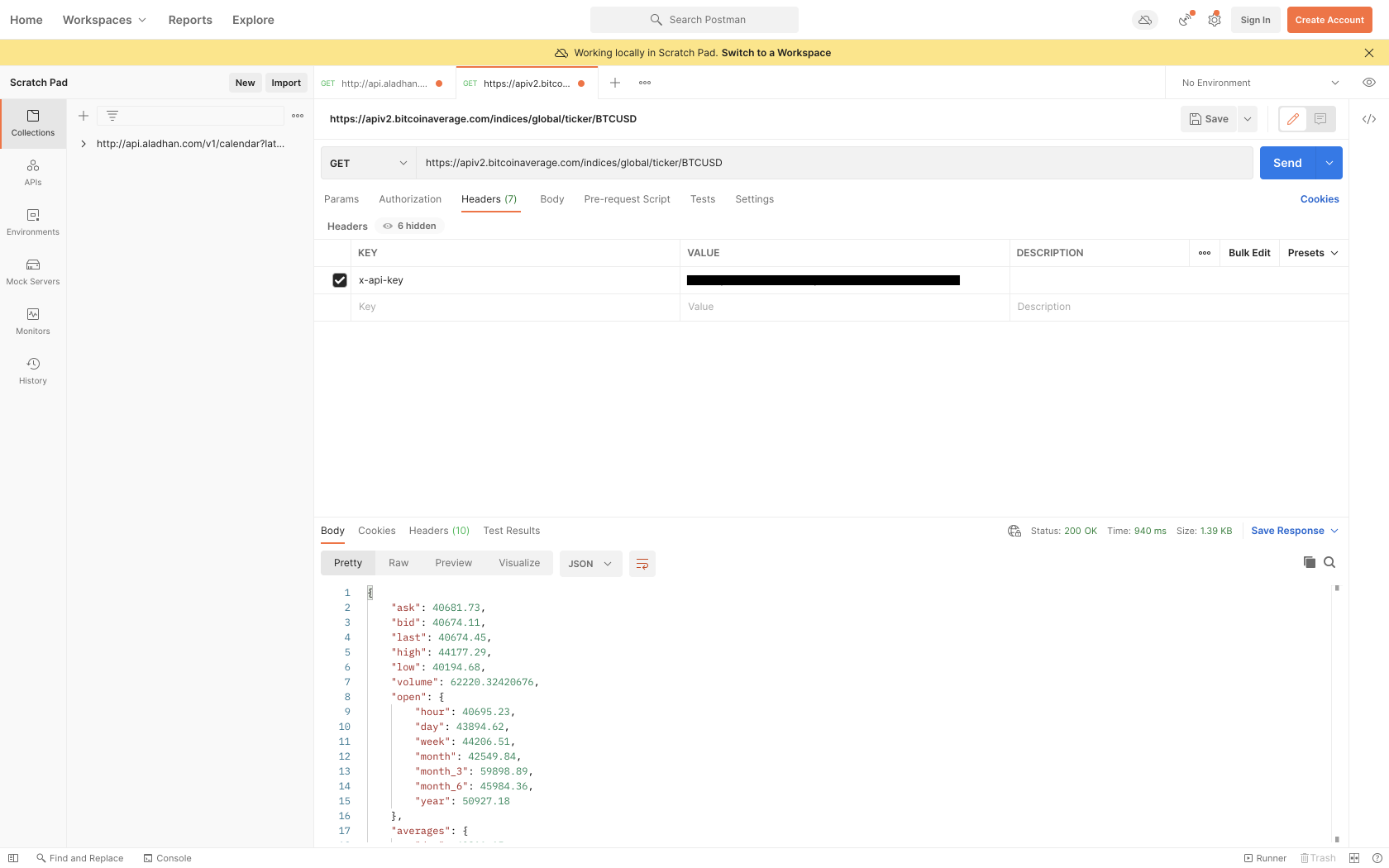
Task: Switch to the Pre-request Script tab
Action: (x=627, y=199)
